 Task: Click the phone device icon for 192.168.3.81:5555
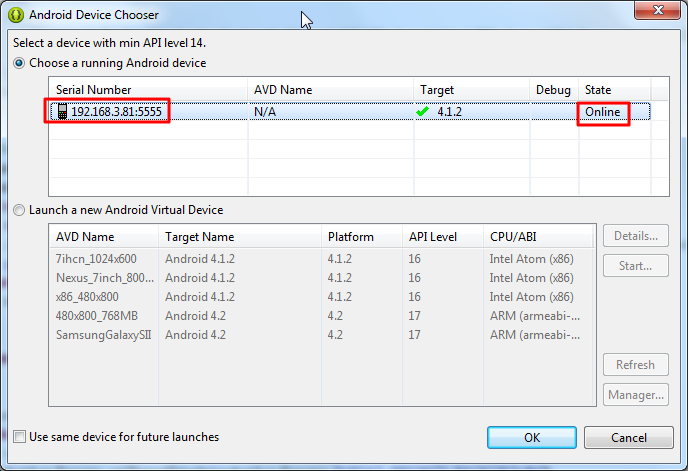[x=62, y=111]
